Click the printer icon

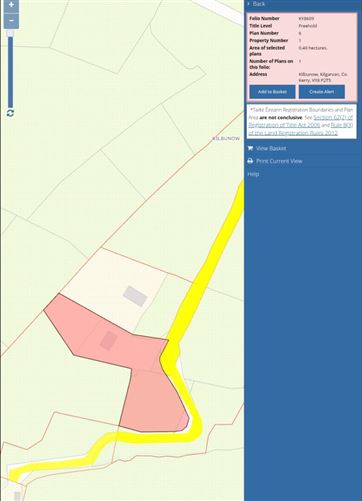250,161
